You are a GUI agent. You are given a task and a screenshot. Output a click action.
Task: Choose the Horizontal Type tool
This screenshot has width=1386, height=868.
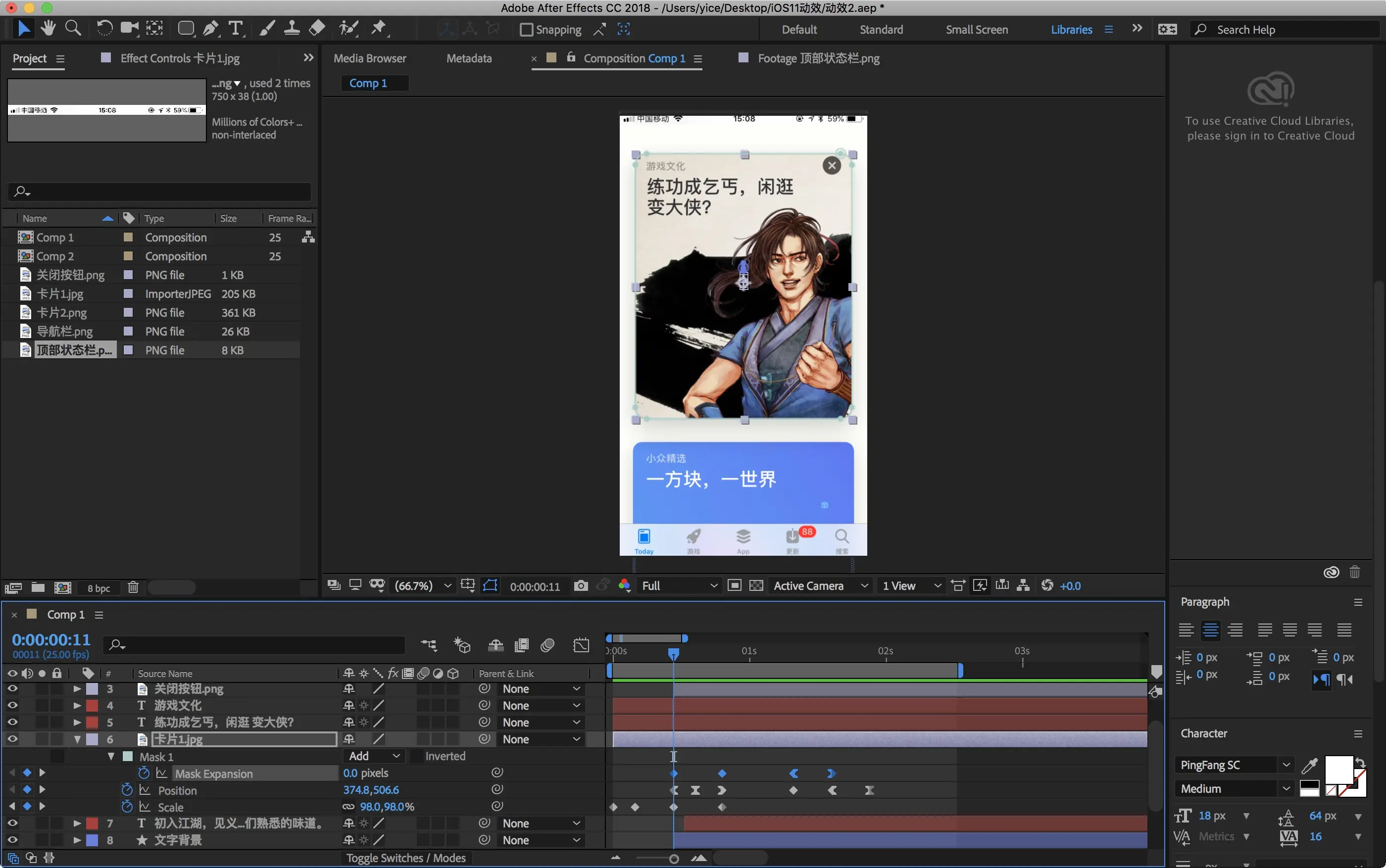(236, 28)
